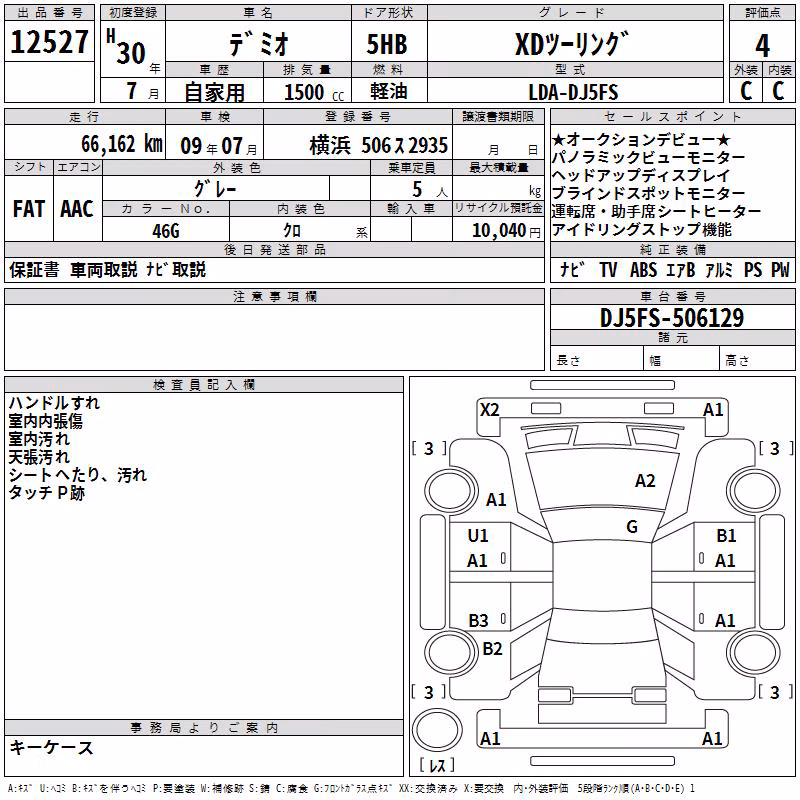Select the ナビ取説 item
Screen dimensions: 800x800
pyautogui.click(x=176, y=269)
